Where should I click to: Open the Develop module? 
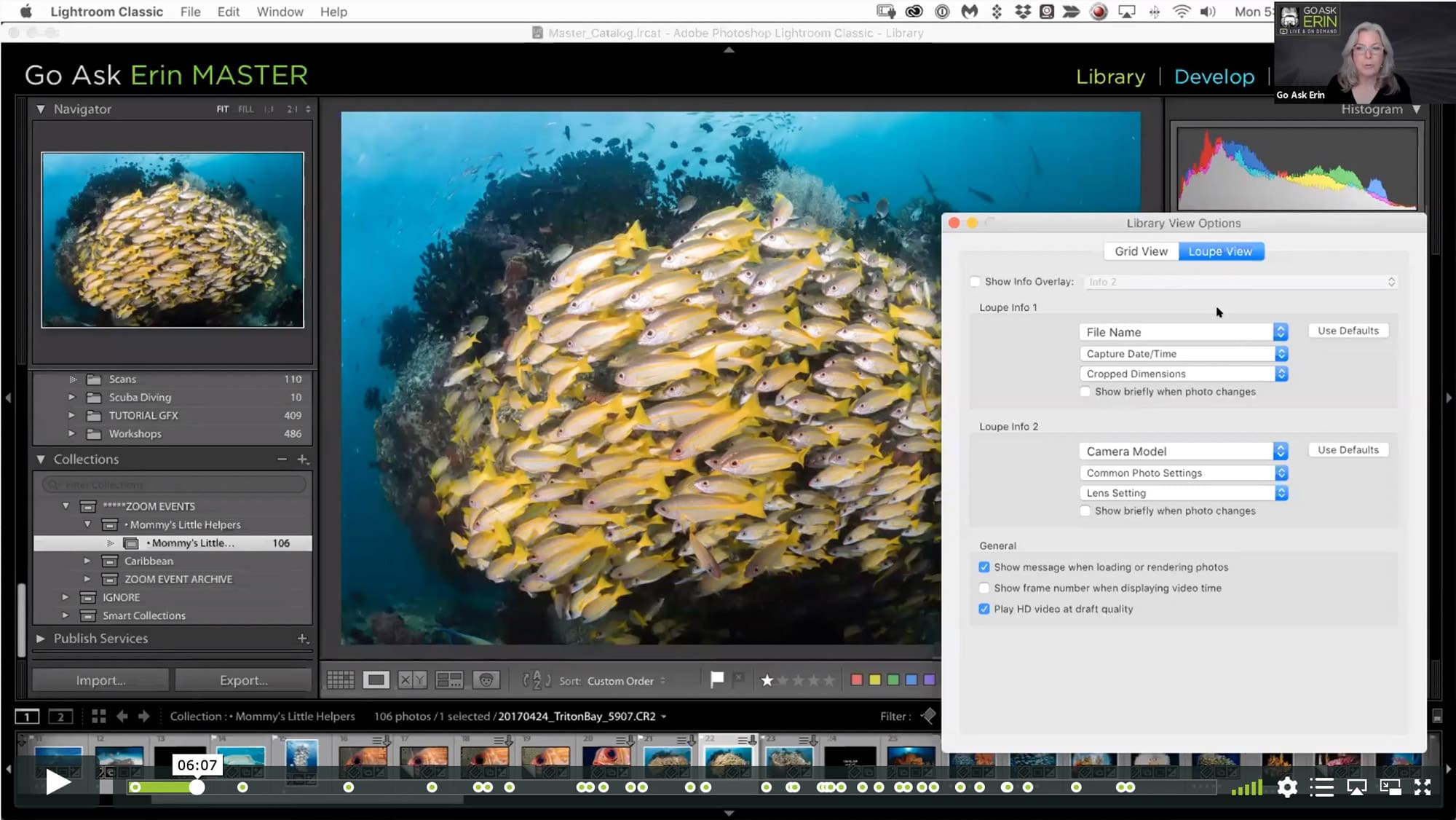click(x=1214, y=76)
